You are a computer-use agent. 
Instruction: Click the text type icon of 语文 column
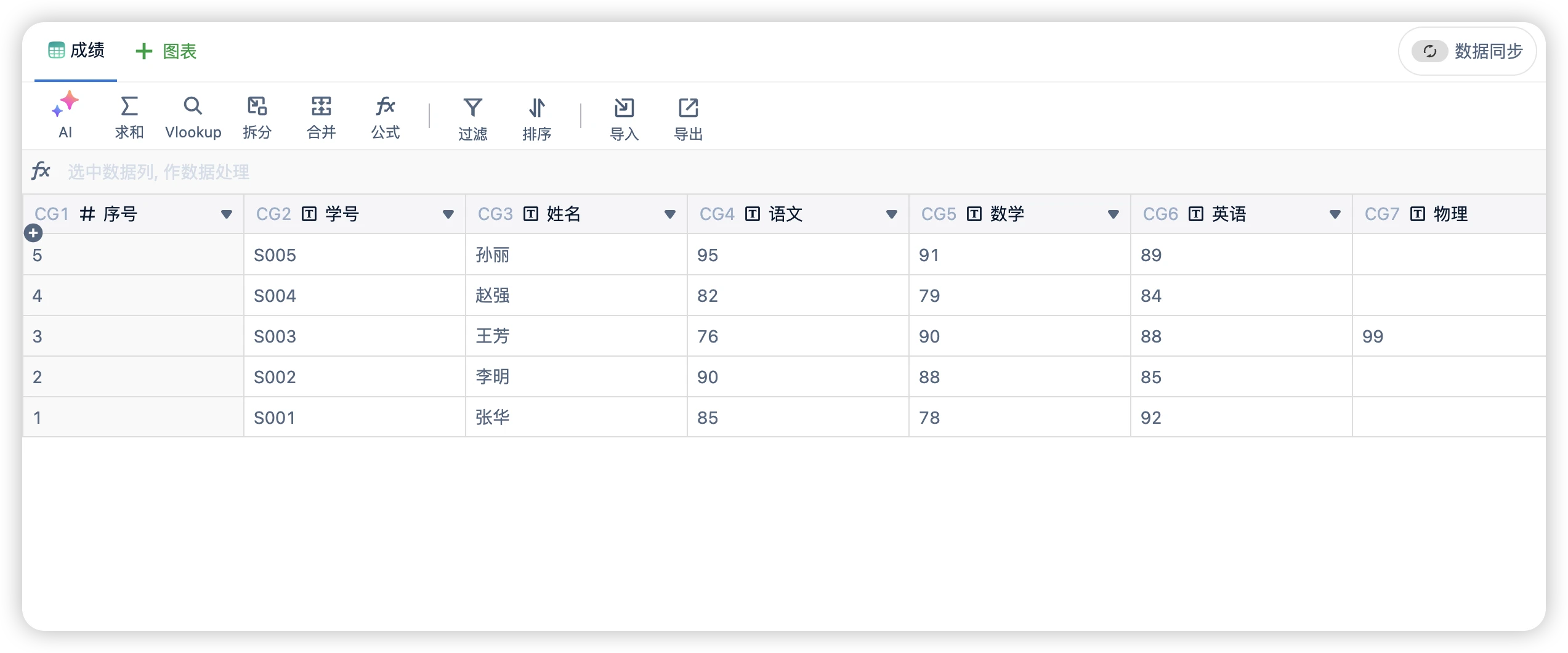[x=753, y=214]
